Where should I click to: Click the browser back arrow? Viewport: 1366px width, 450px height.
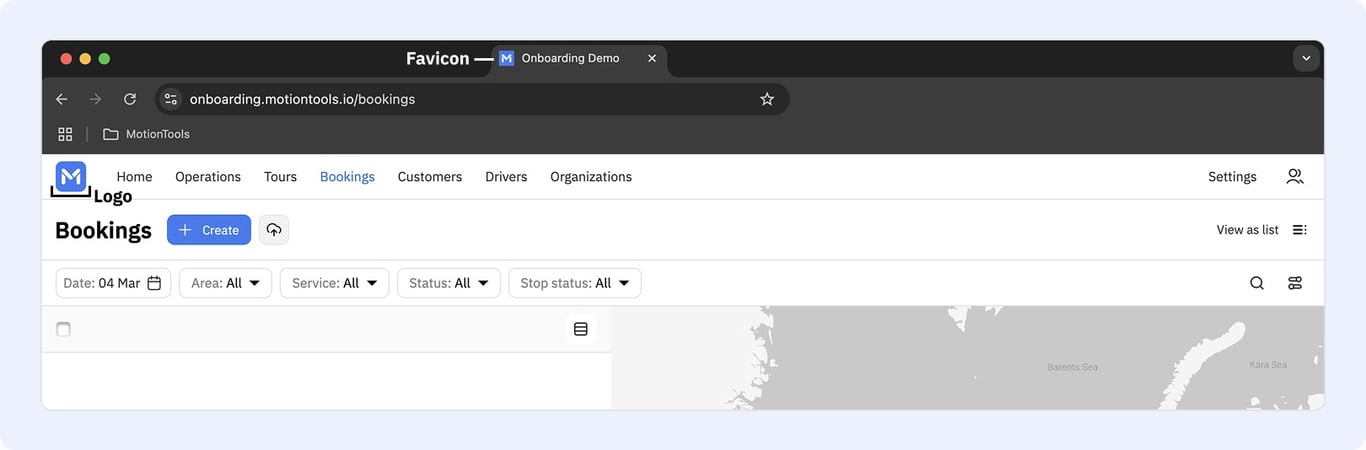[62, 99]
